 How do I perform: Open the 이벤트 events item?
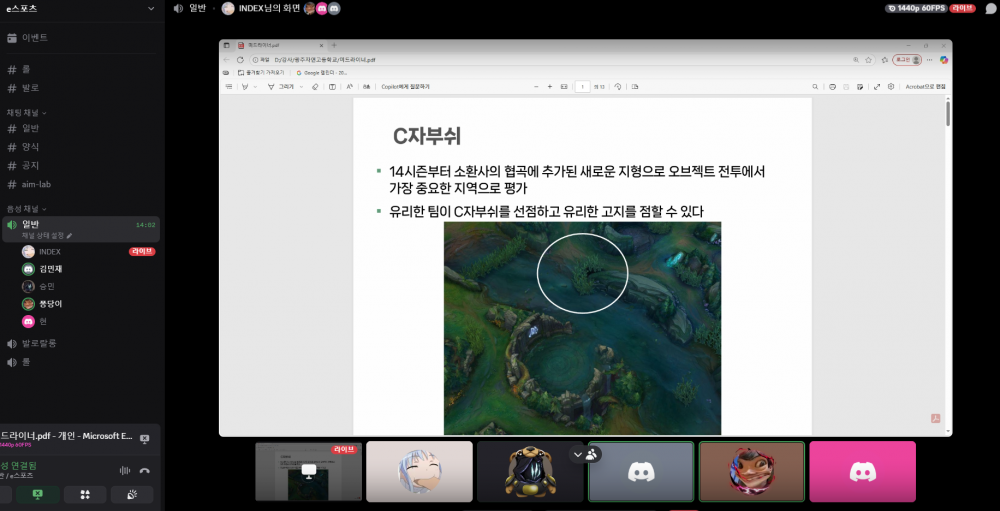[35, 38]
